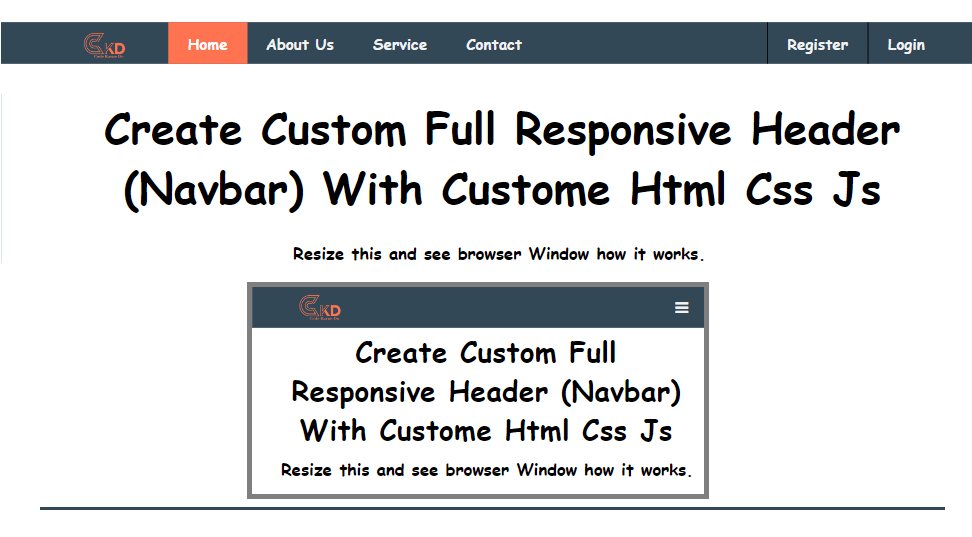This screenshot has width=972, height=537.
Task: Go to the Service menu item
Action: 400,44
